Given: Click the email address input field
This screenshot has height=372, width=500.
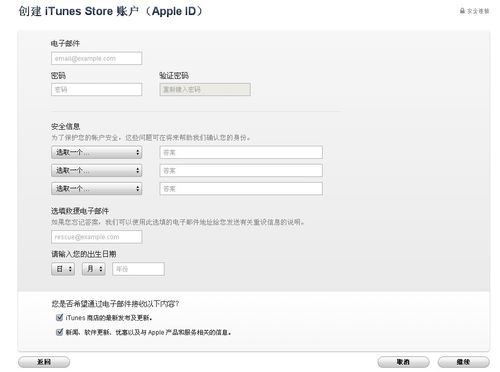Looking at the screenshot, I should coord(97,58).
